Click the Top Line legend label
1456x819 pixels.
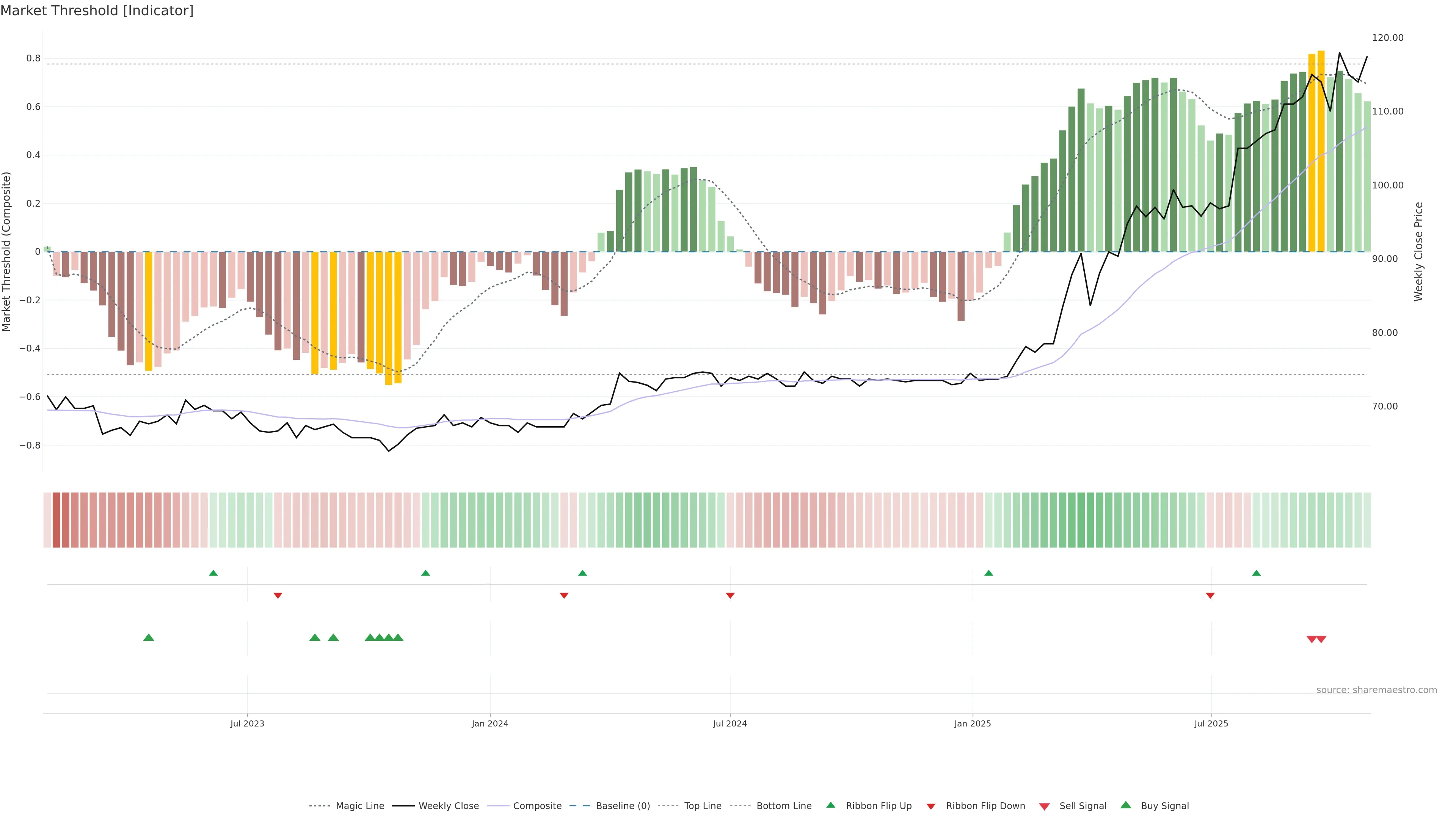click(703, 806)
